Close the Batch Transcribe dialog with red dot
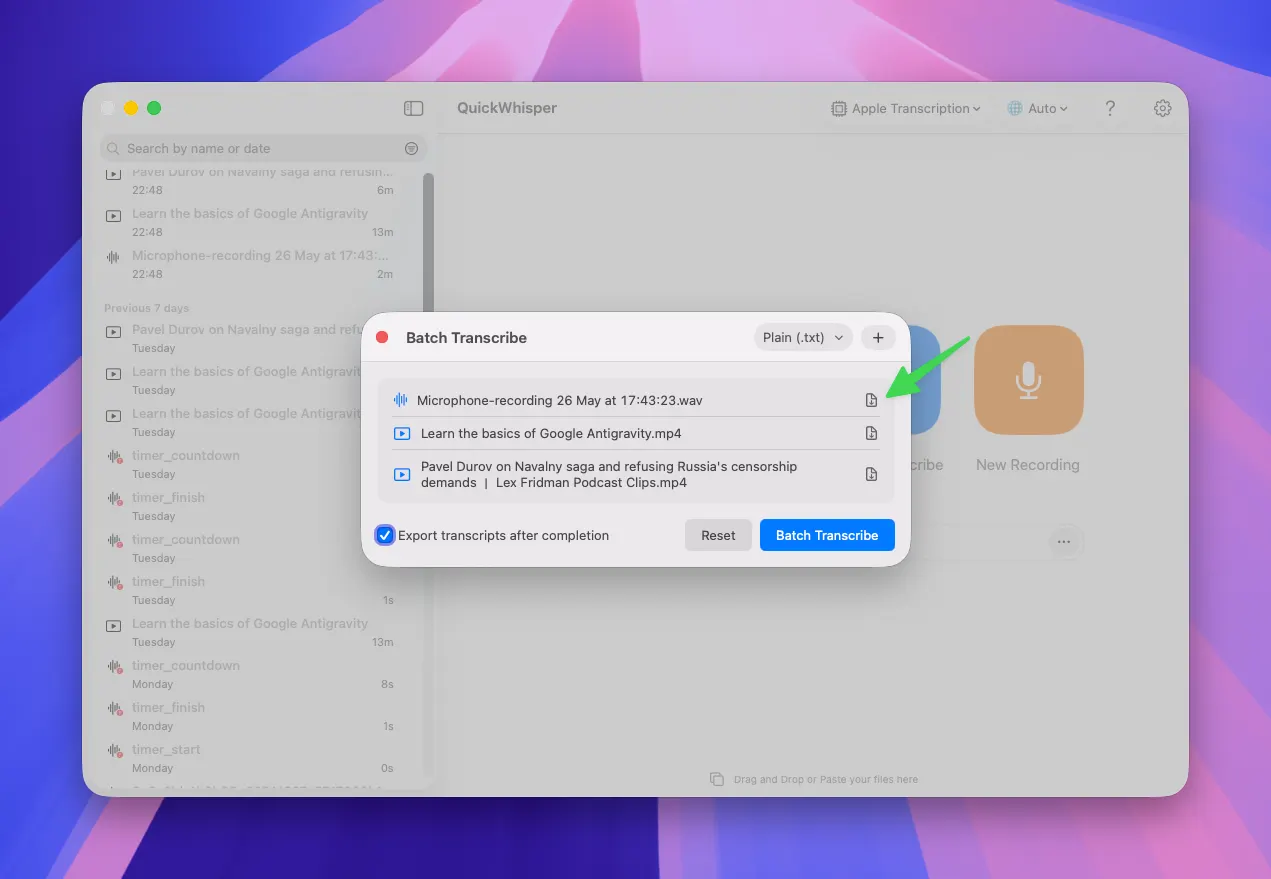1271x879 pixels. point(382,338)
